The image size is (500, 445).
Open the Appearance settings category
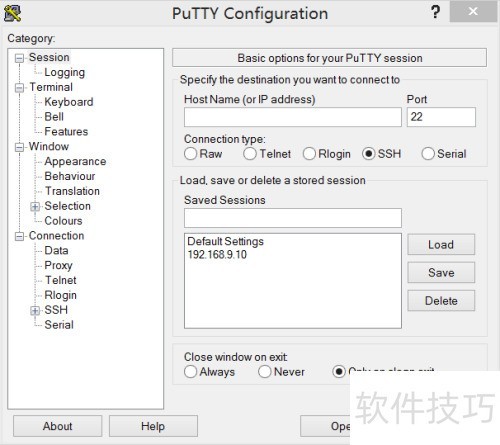pos(75,161)
